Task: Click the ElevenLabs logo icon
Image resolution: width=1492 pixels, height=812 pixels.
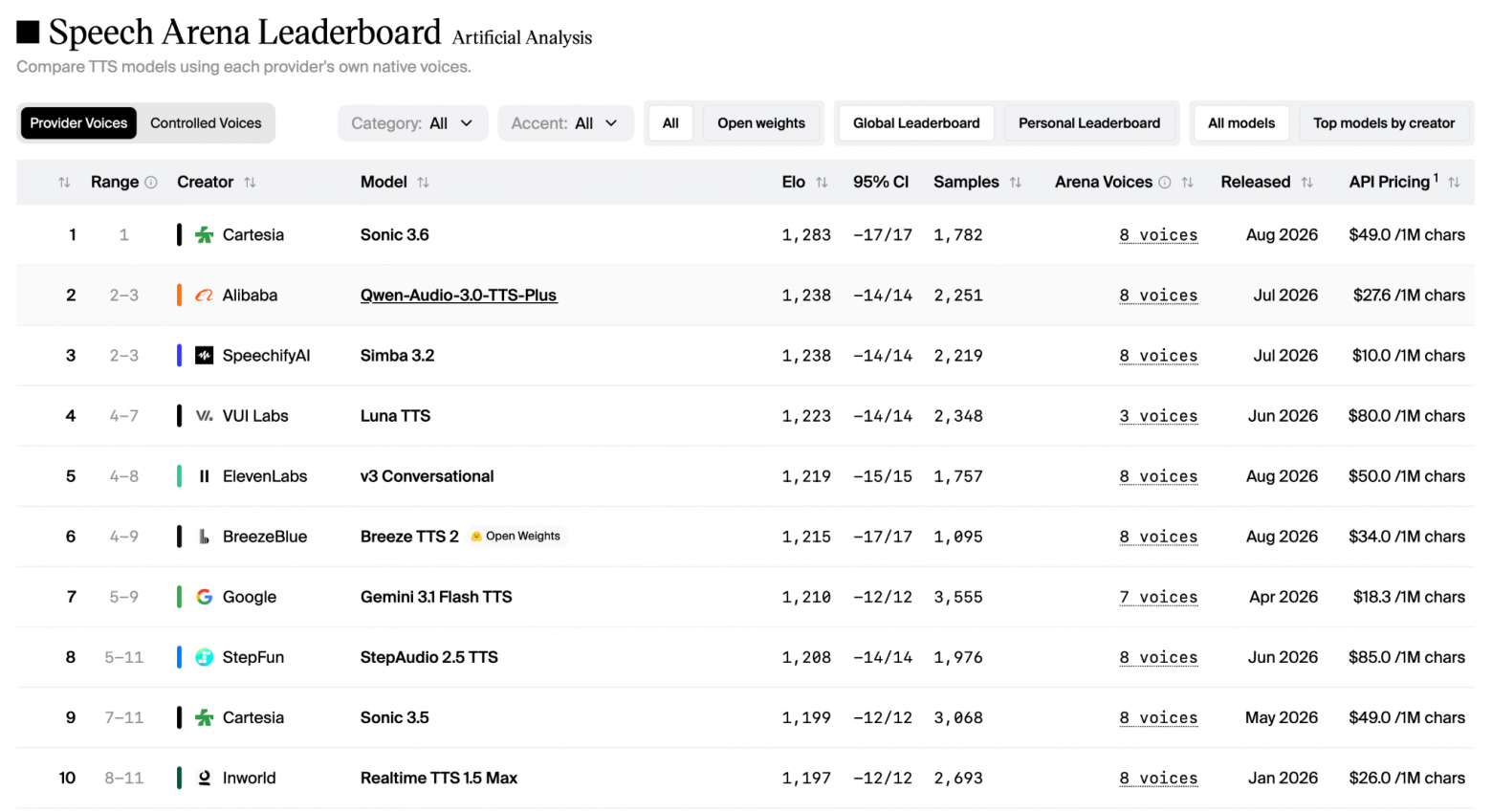Action: (205, 476)
